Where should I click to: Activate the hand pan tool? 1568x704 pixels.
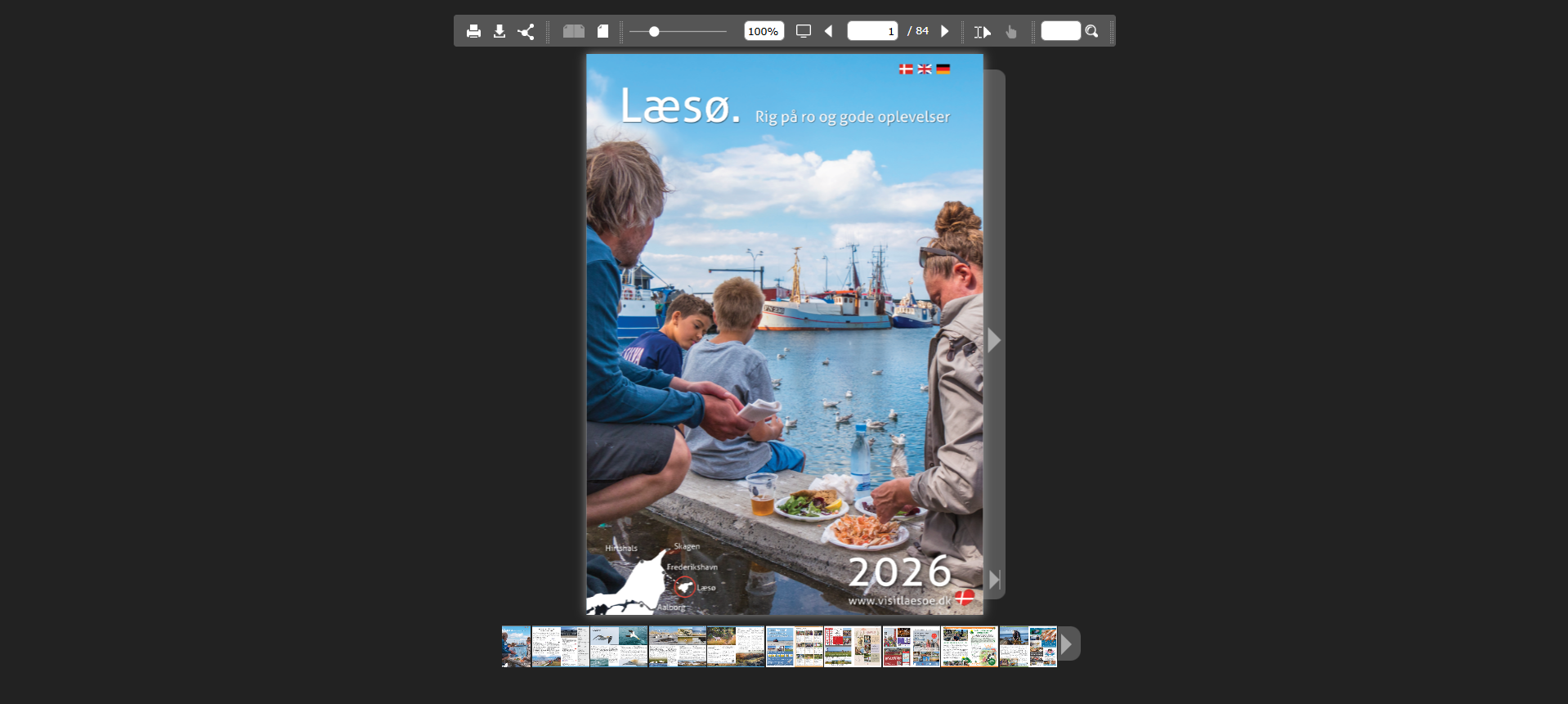pos(1011,32)
